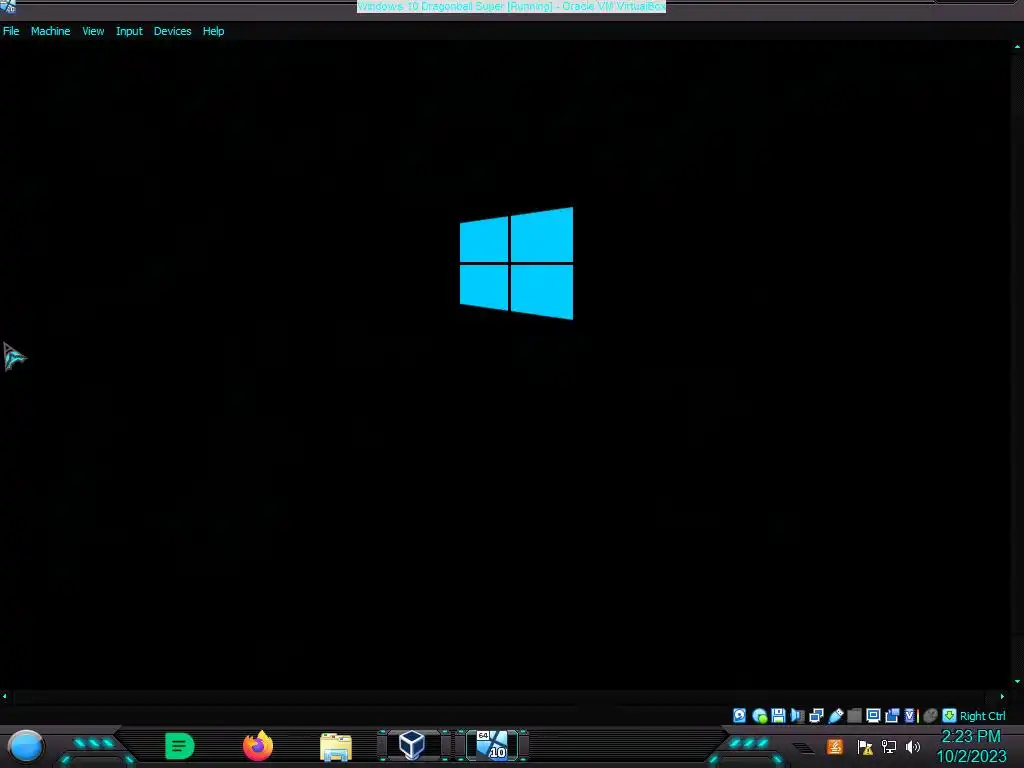Select the Windows 10 VM taskbar icon

pyautogui.click(x=492, y=745)
